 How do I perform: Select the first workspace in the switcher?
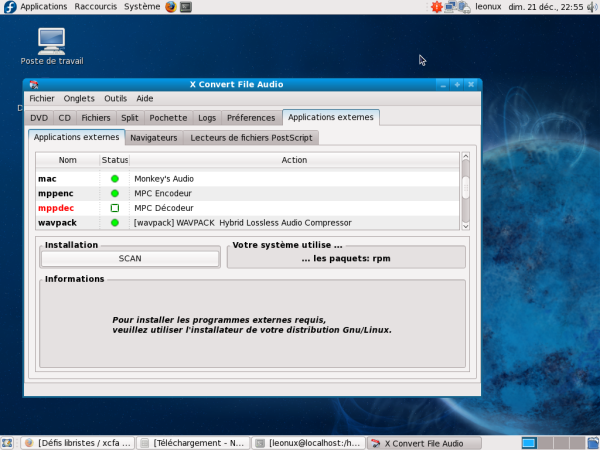[528, 443]
